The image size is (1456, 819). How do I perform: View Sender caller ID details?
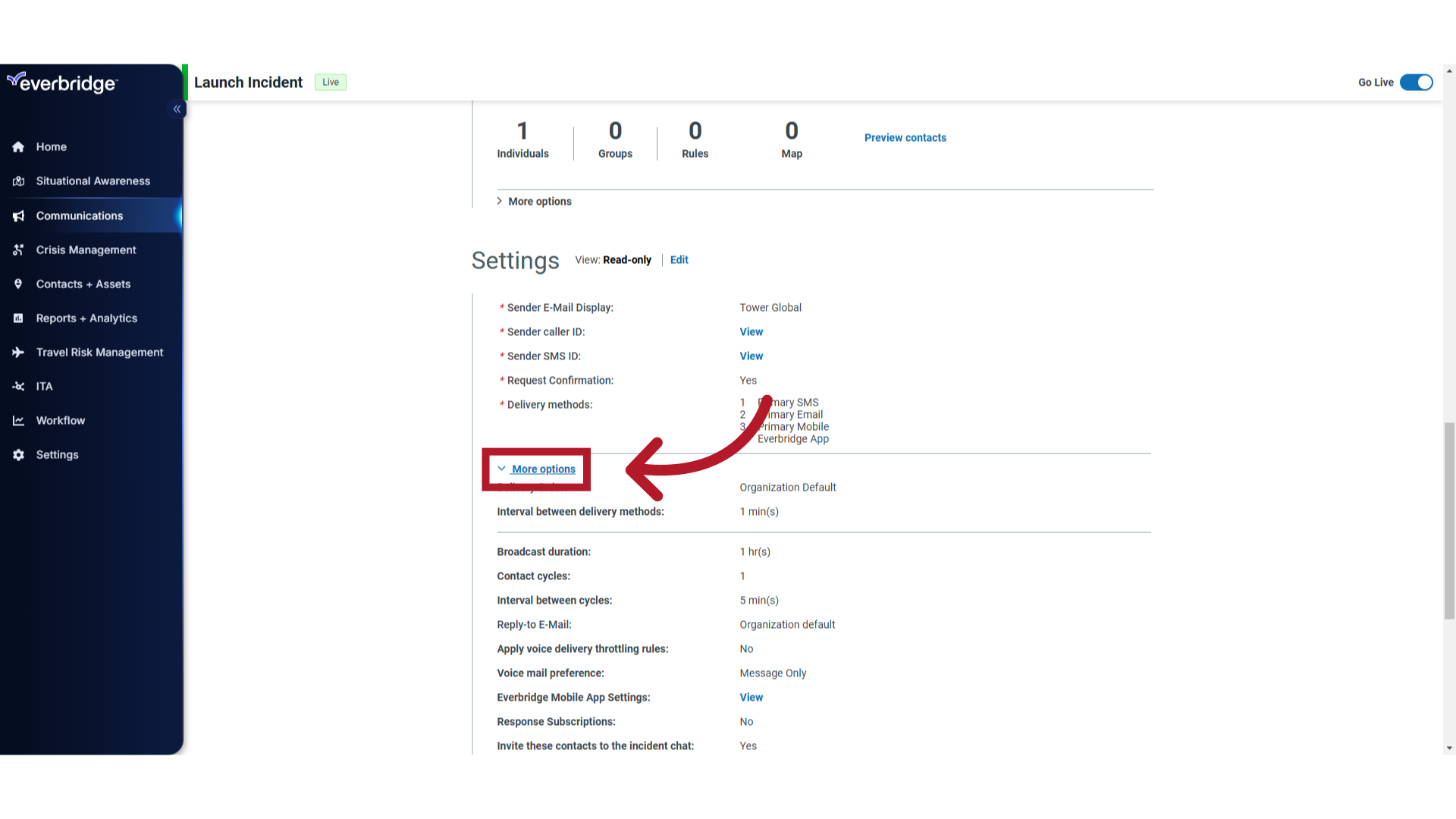tap(752, 331)
